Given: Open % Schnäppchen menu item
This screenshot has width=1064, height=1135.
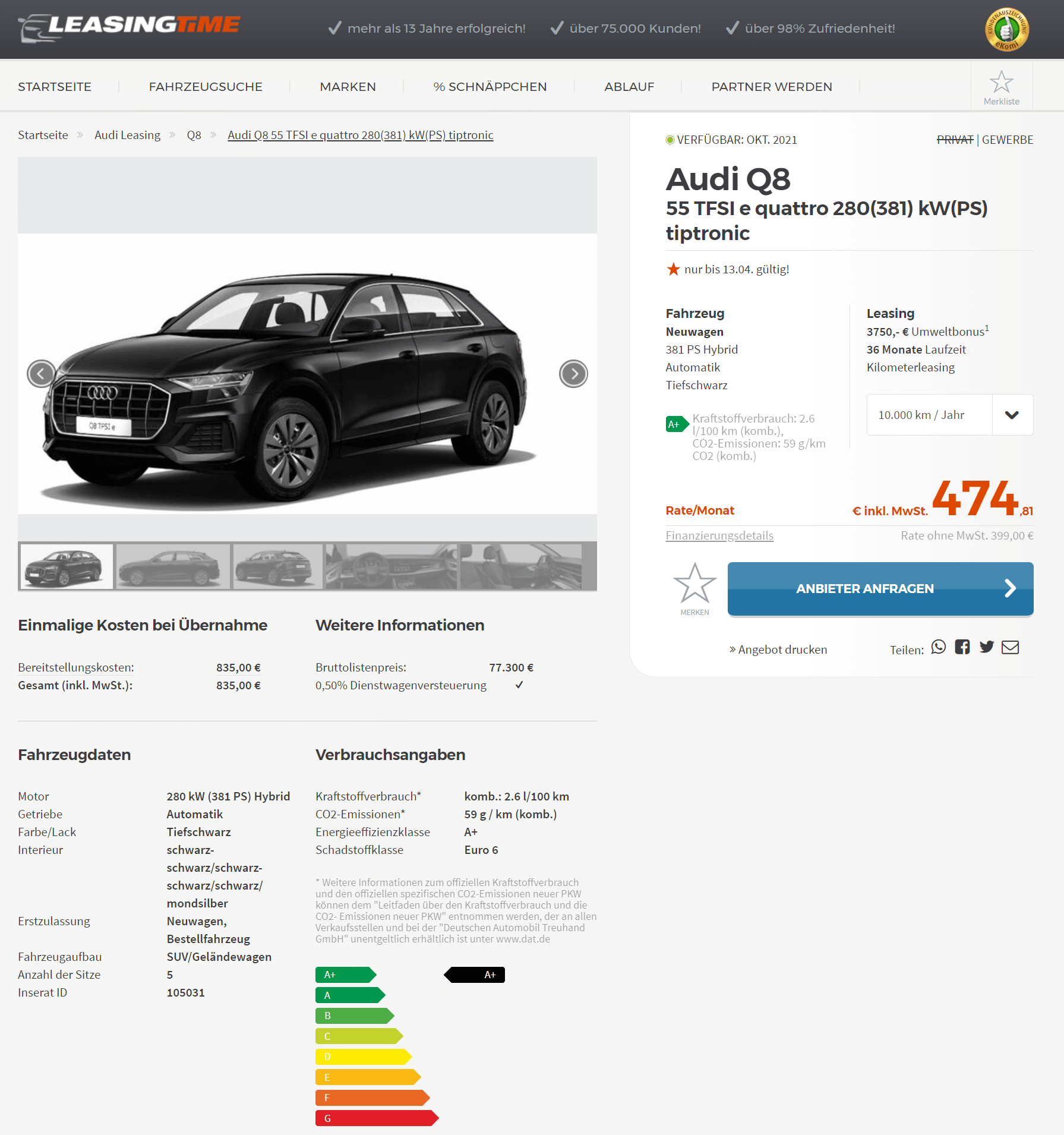Looking at the screenshot, I should pos(490,87).
